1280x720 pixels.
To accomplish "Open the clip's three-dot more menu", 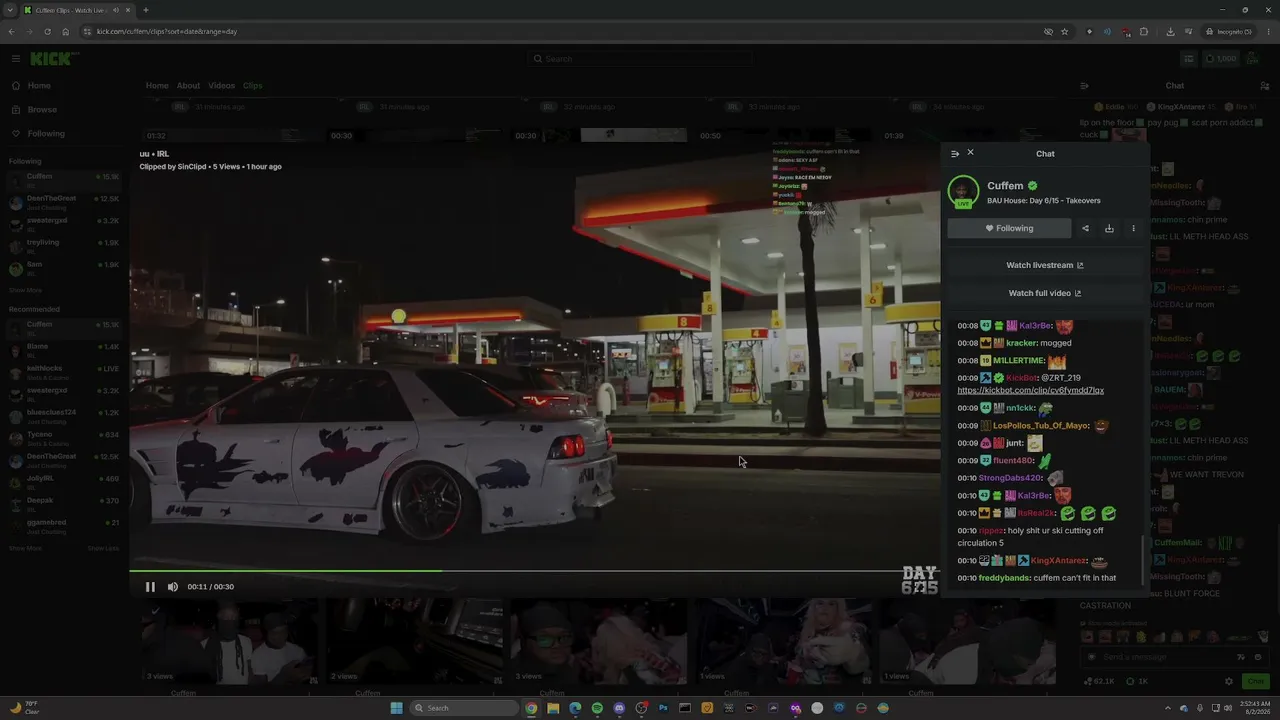I will pos(1133,228).
